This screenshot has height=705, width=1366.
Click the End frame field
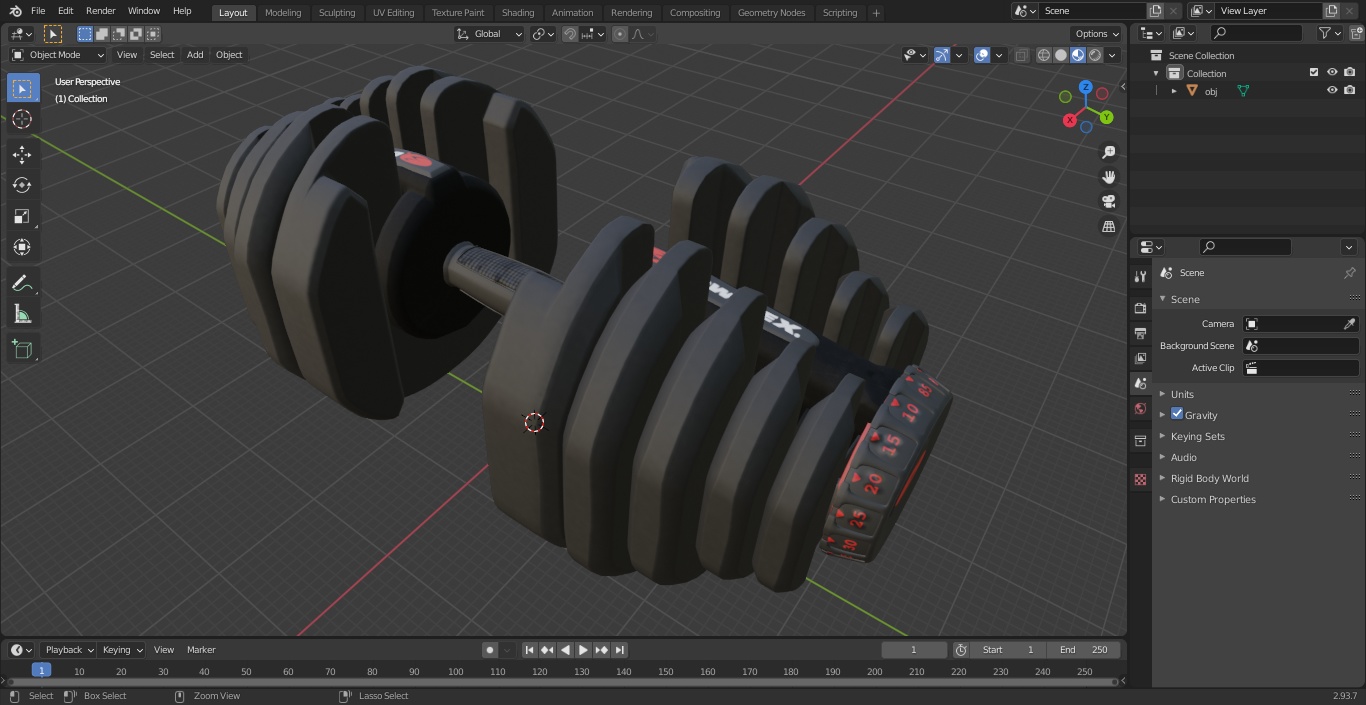(1084, 650)
